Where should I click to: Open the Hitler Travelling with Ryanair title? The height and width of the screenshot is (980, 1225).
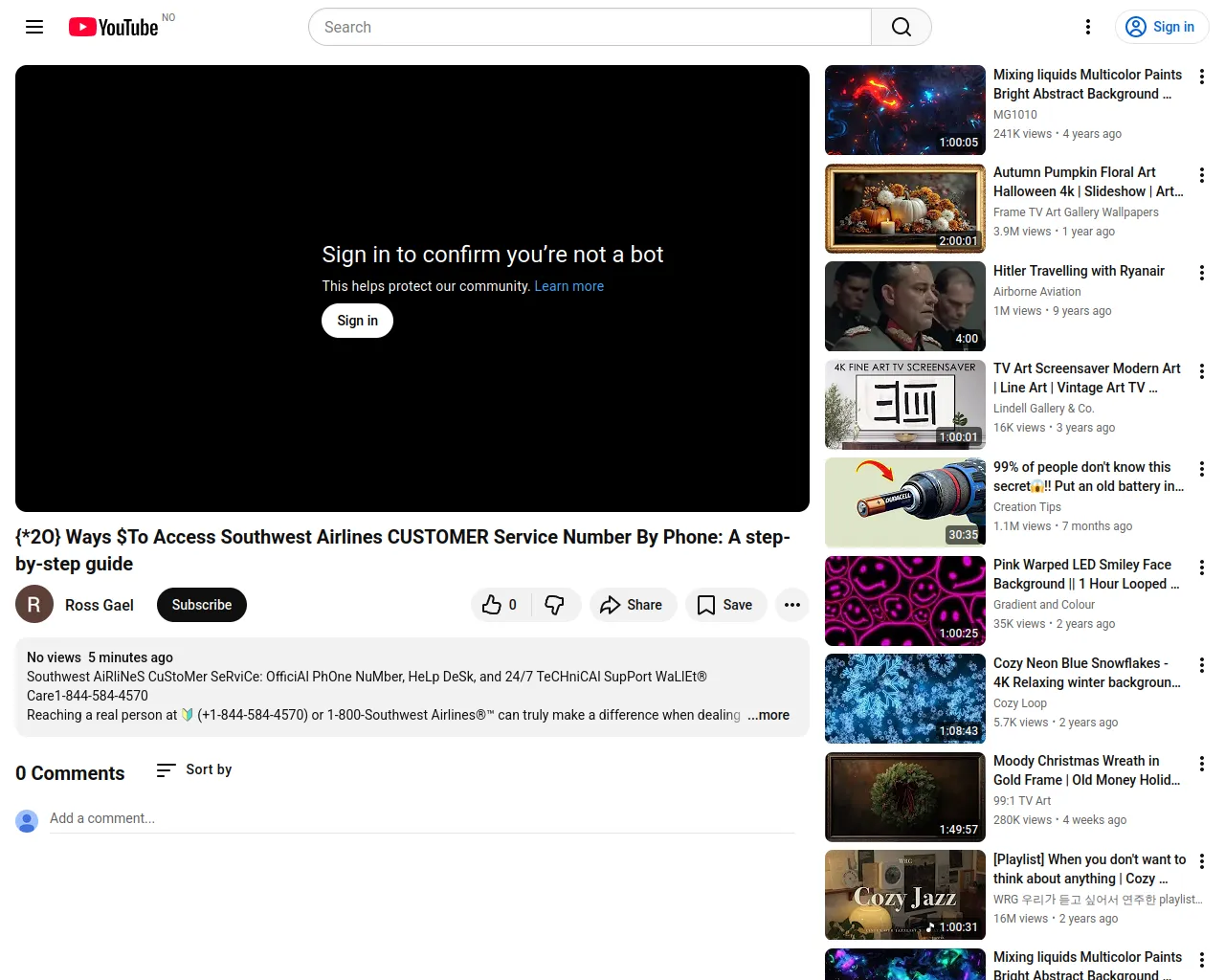pos(1079,271)
